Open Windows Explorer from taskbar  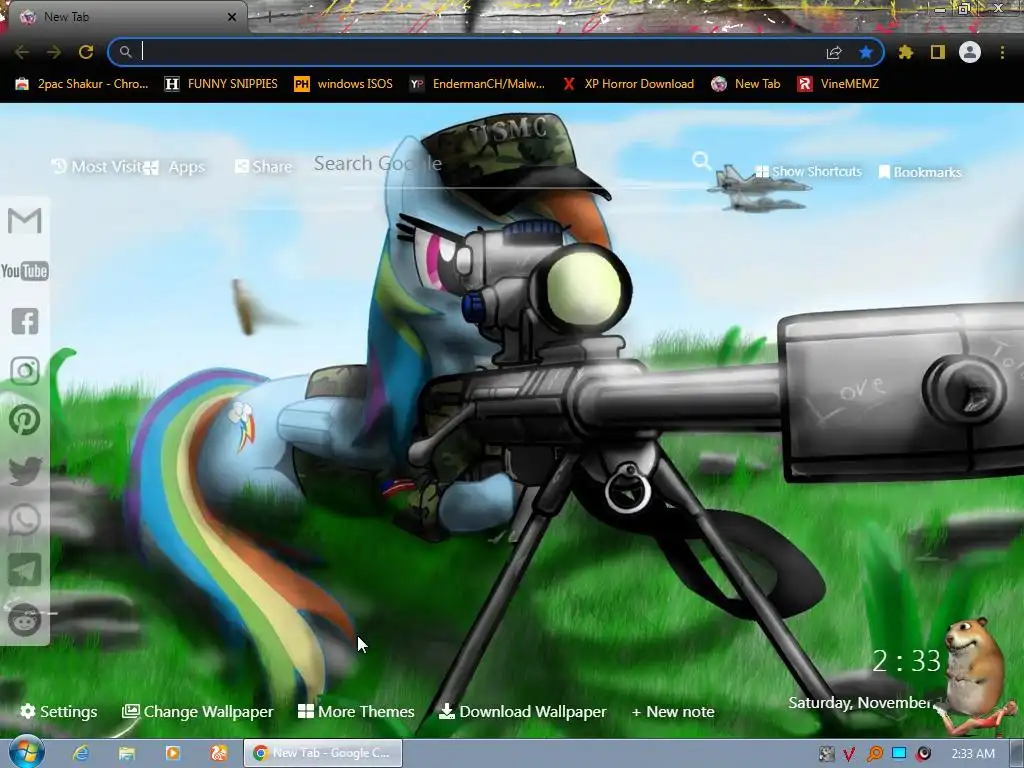click(127, 754)
